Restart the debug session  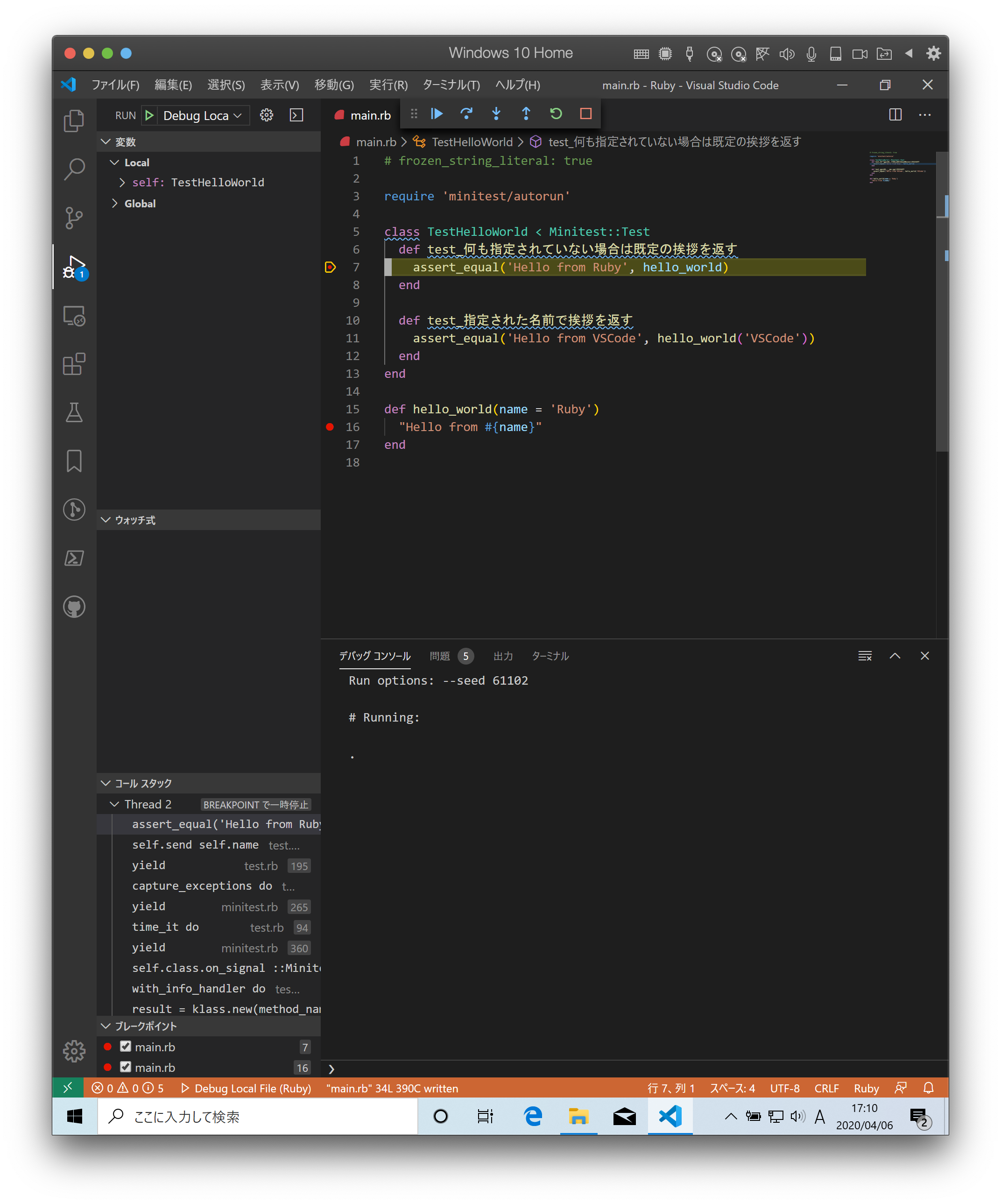click(556, 113)
